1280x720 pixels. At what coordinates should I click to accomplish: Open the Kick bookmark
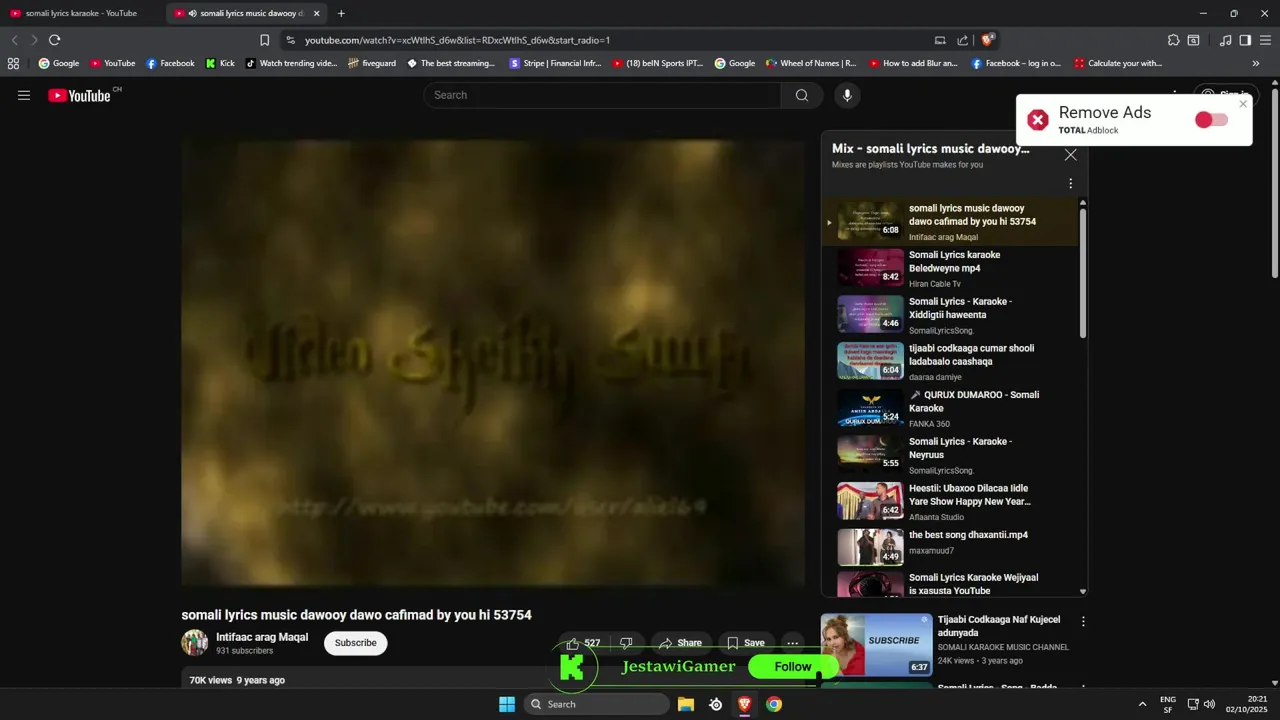coord(220,63)
